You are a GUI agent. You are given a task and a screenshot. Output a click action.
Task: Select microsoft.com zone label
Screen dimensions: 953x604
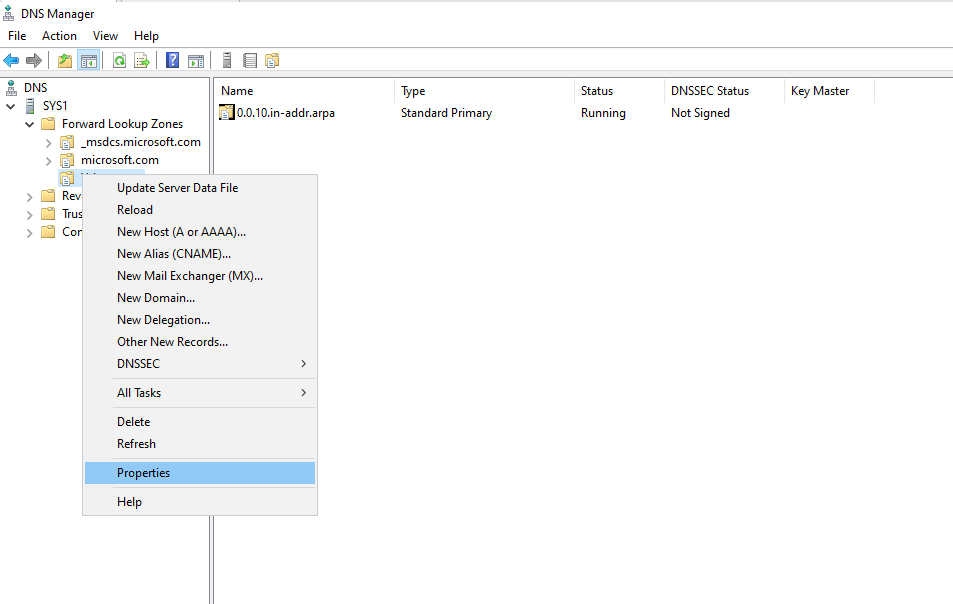tap(120, 160)
